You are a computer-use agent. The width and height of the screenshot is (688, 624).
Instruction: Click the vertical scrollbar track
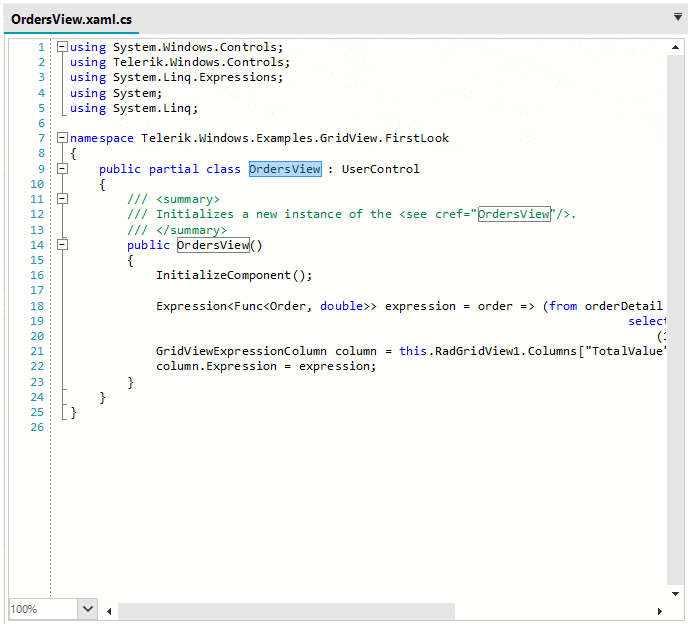[x=675, y=320]
